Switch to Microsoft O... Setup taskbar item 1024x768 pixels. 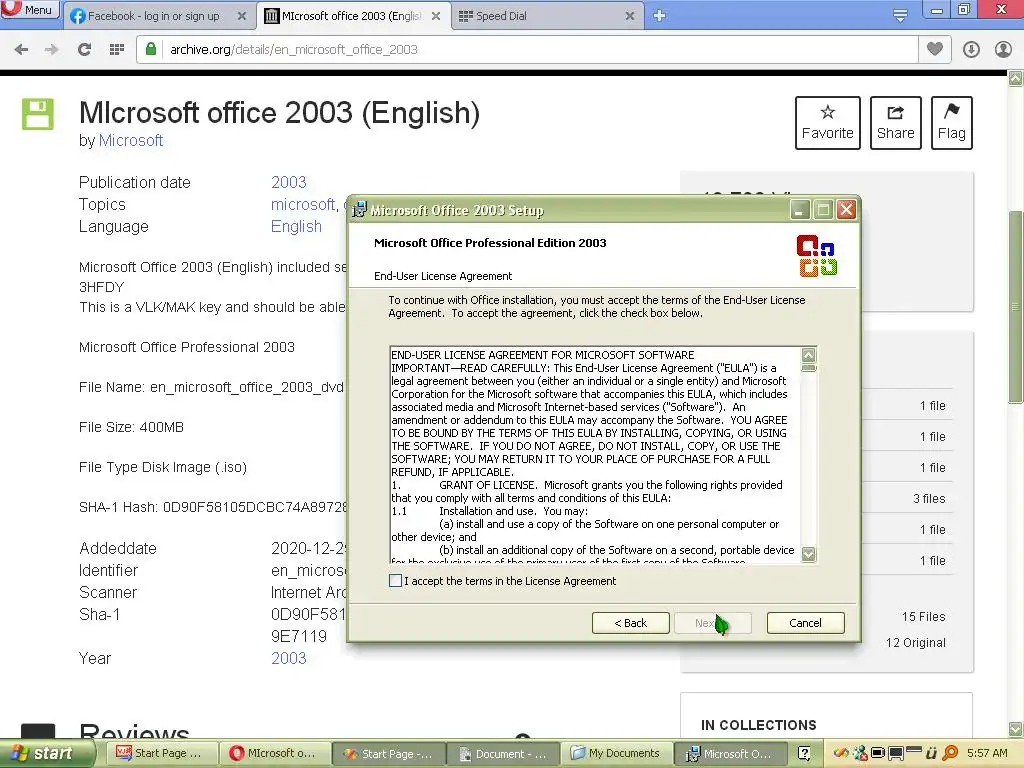[x=729, y=754]
